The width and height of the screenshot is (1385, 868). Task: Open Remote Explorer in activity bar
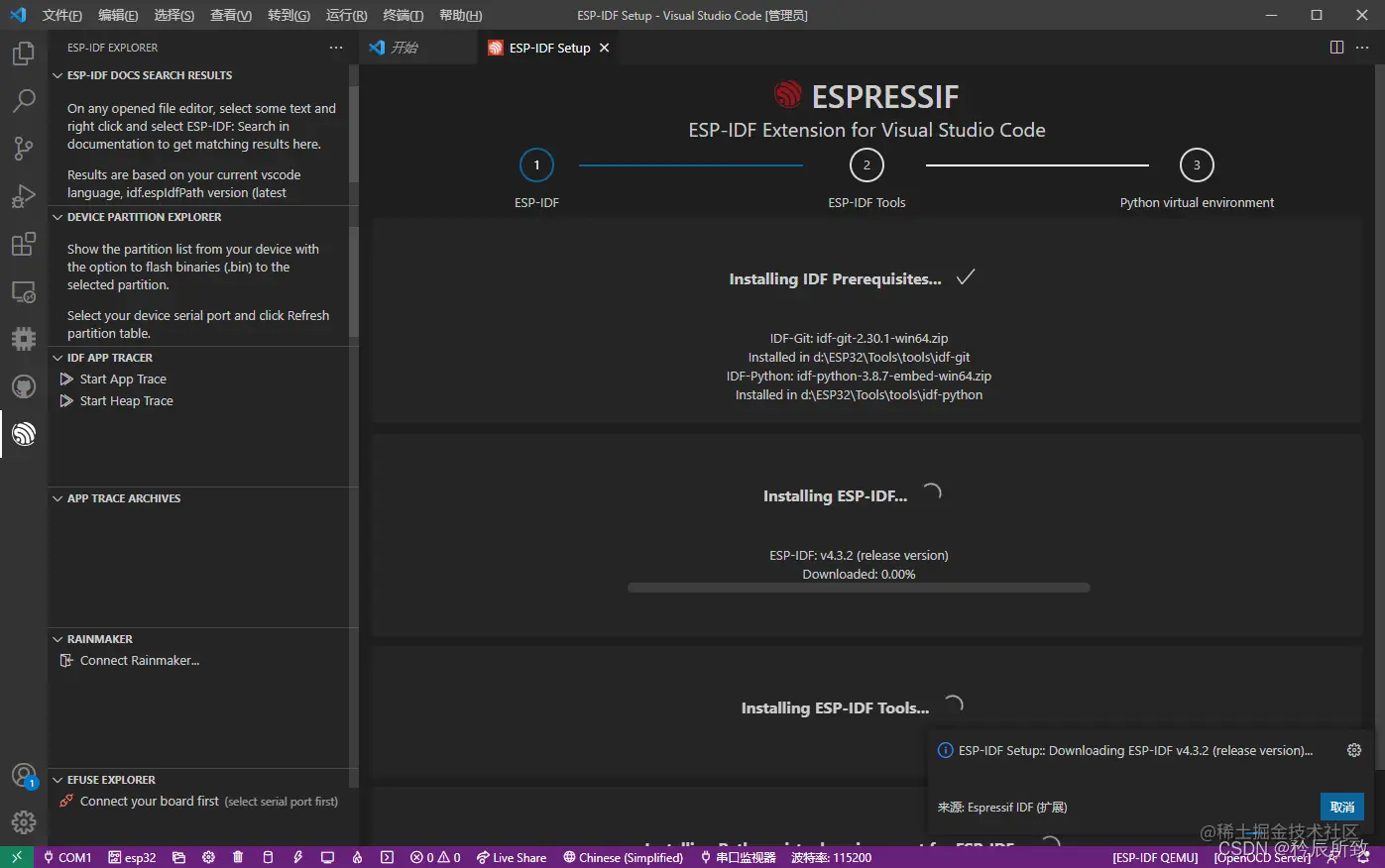point(24,291)
